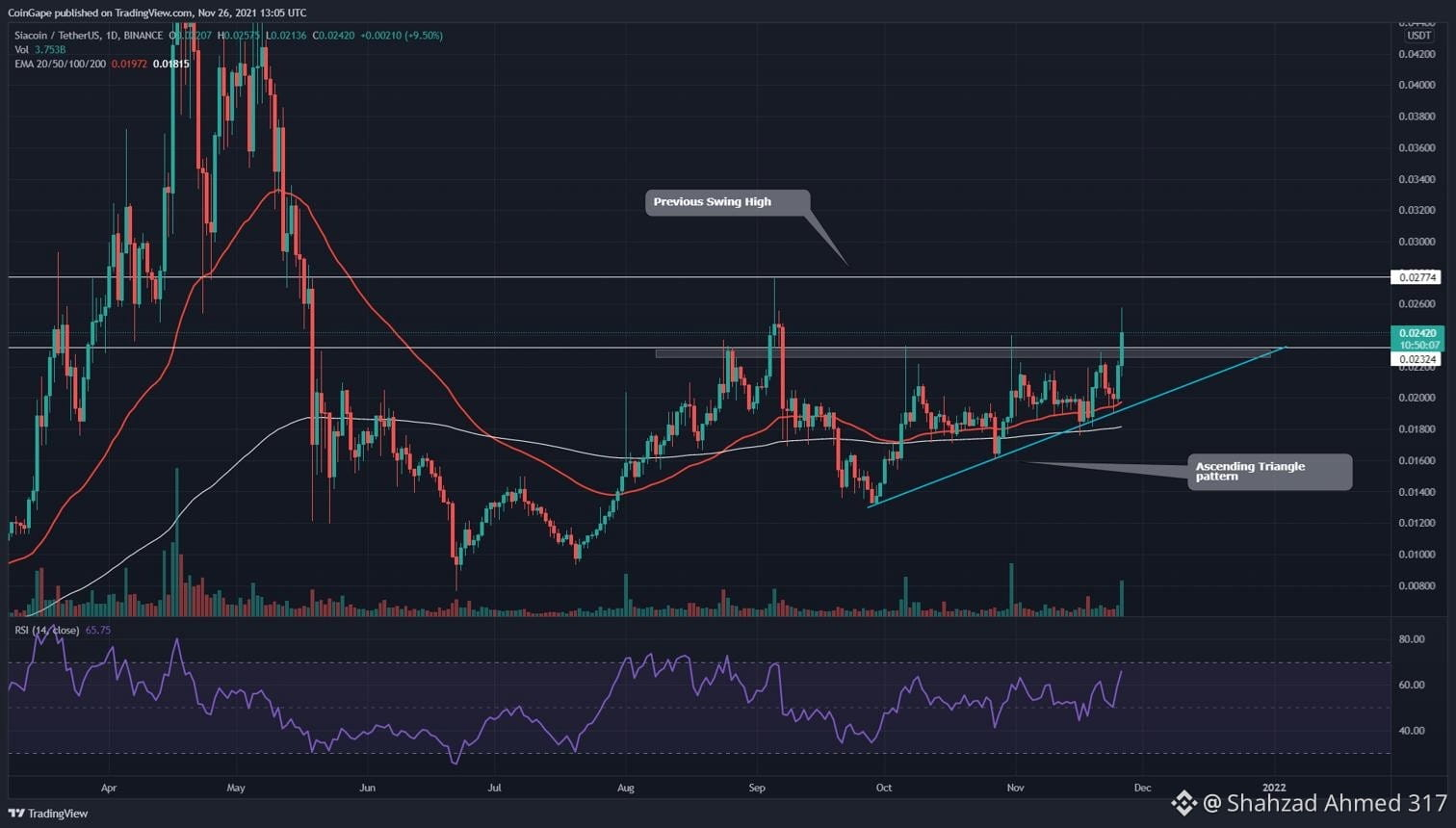This screenshot has height=828, width=1456.
Task: Click the Siacoin / TetherUS symbol legend
Action: pos(89,36)
